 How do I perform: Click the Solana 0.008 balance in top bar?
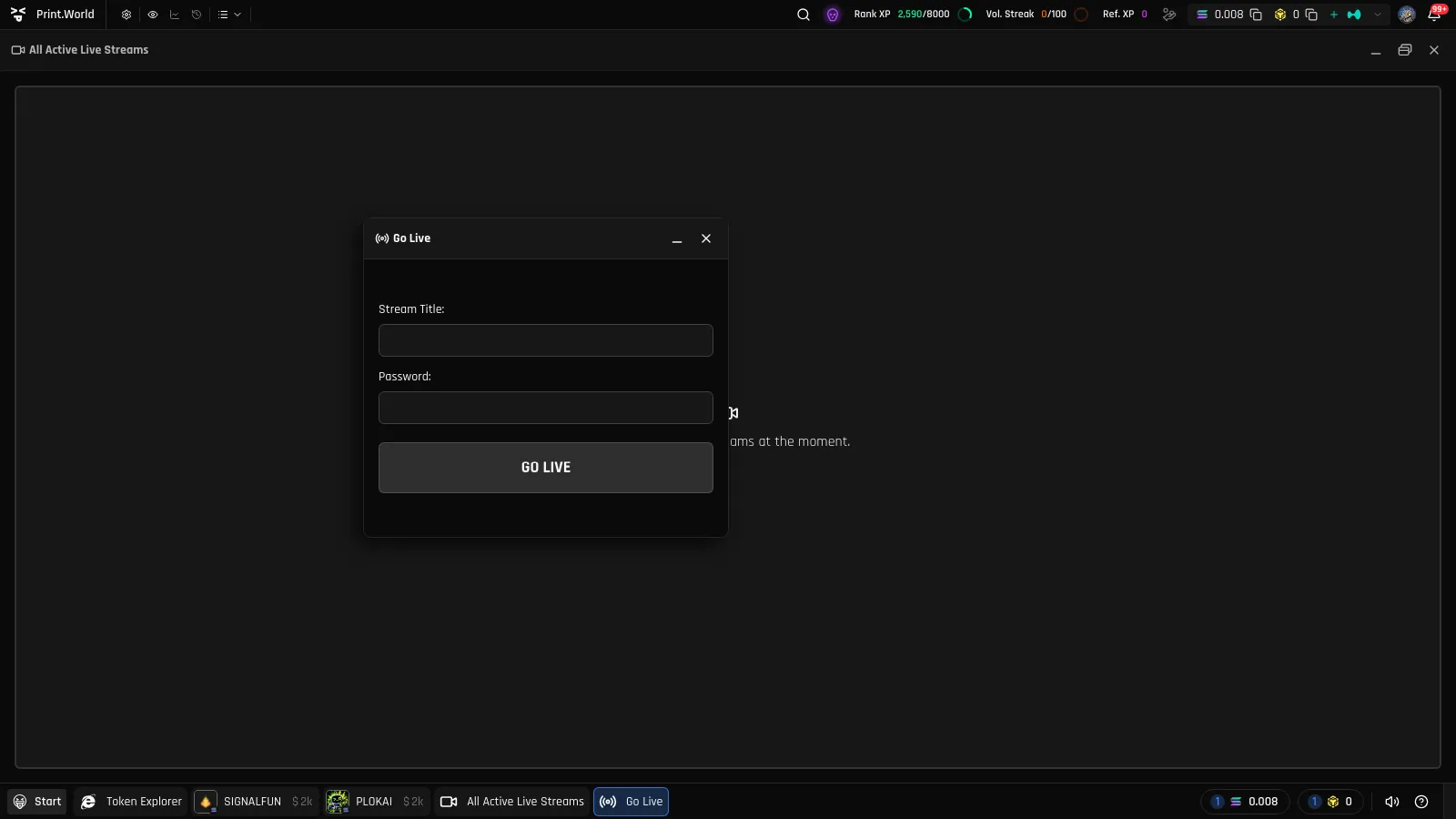point(1220,15)
